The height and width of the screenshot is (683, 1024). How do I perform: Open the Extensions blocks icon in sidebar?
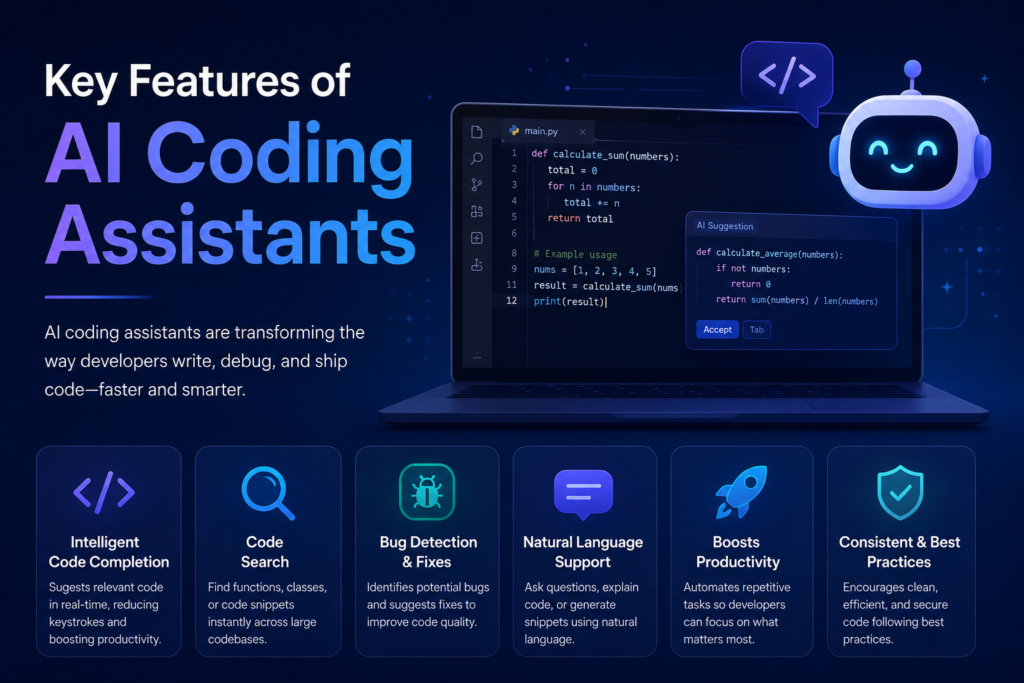coord(477,212)
